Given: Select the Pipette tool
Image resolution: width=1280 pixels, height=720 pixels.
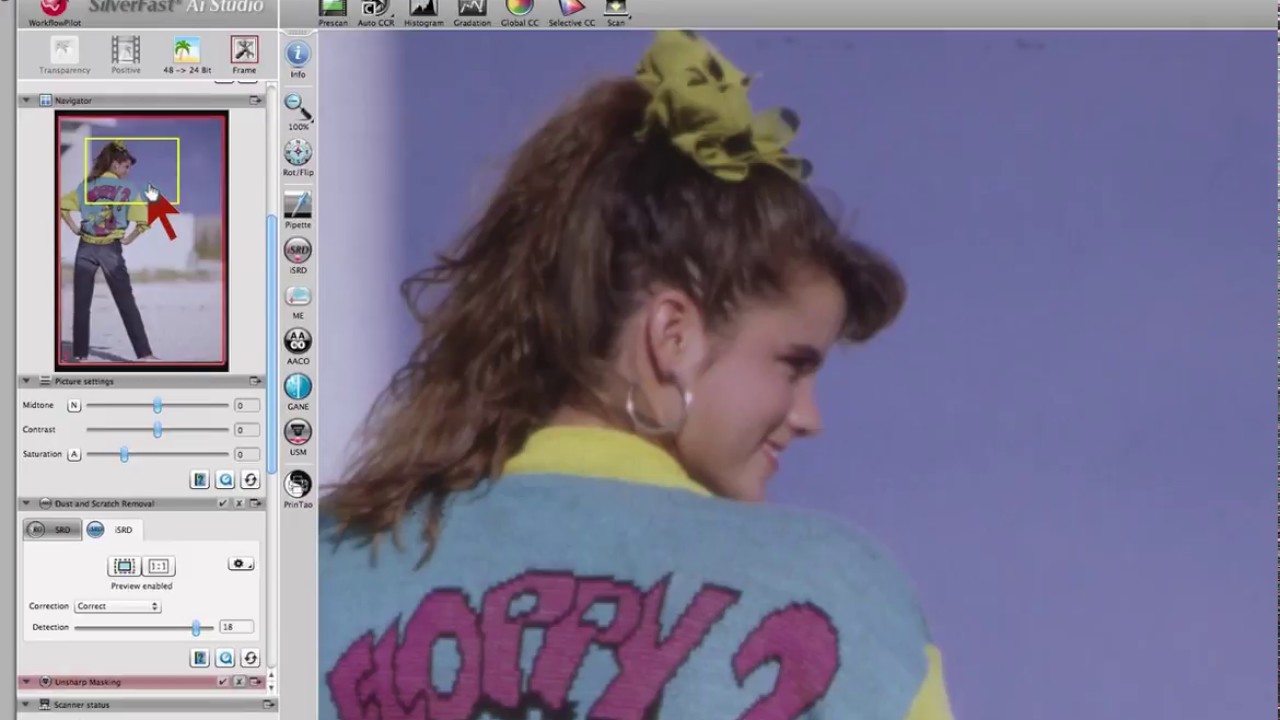Looking at the screenshot, I should (298, 209).
